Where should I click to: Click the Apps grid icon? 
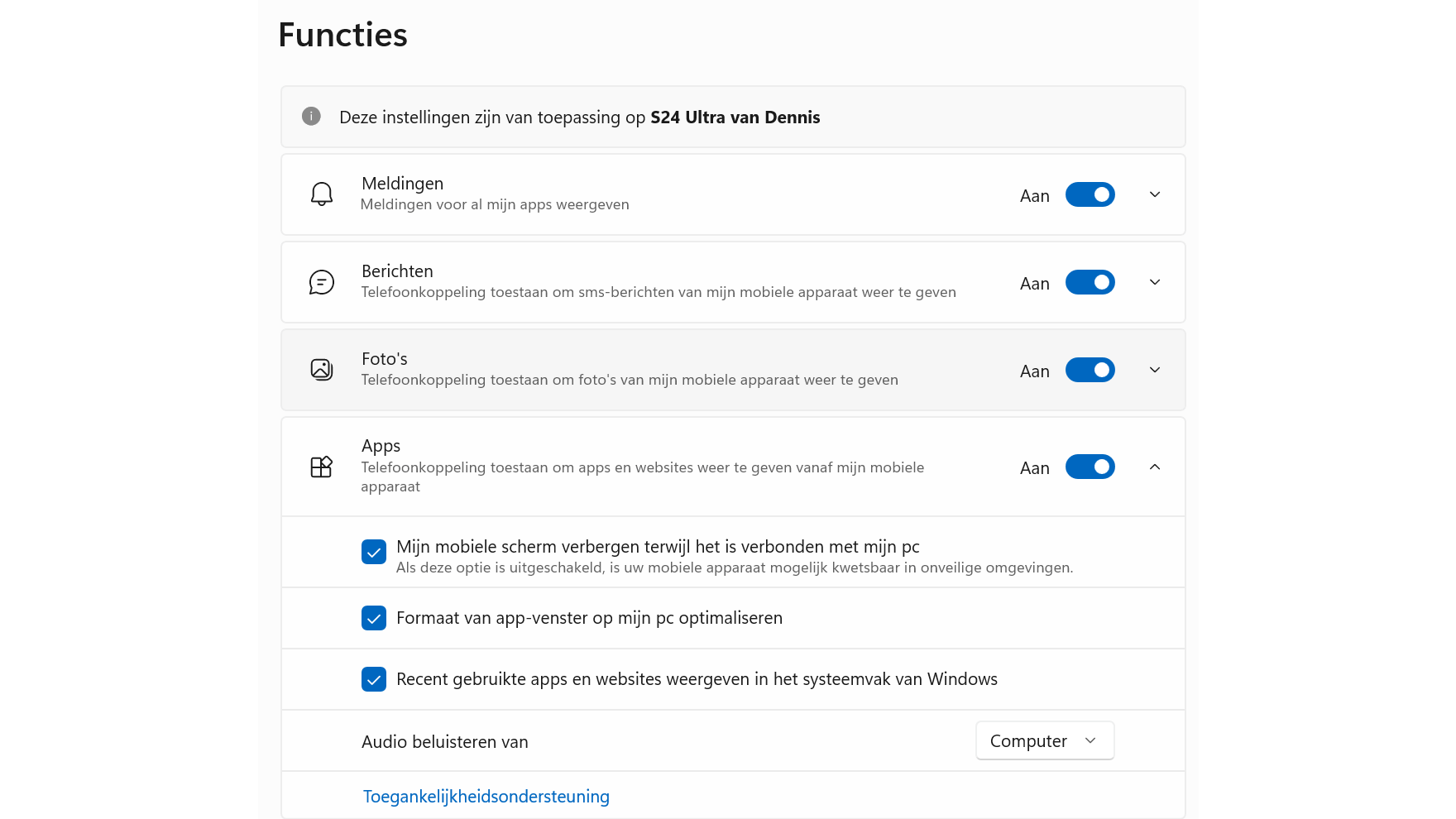click(x=322, y=467)
